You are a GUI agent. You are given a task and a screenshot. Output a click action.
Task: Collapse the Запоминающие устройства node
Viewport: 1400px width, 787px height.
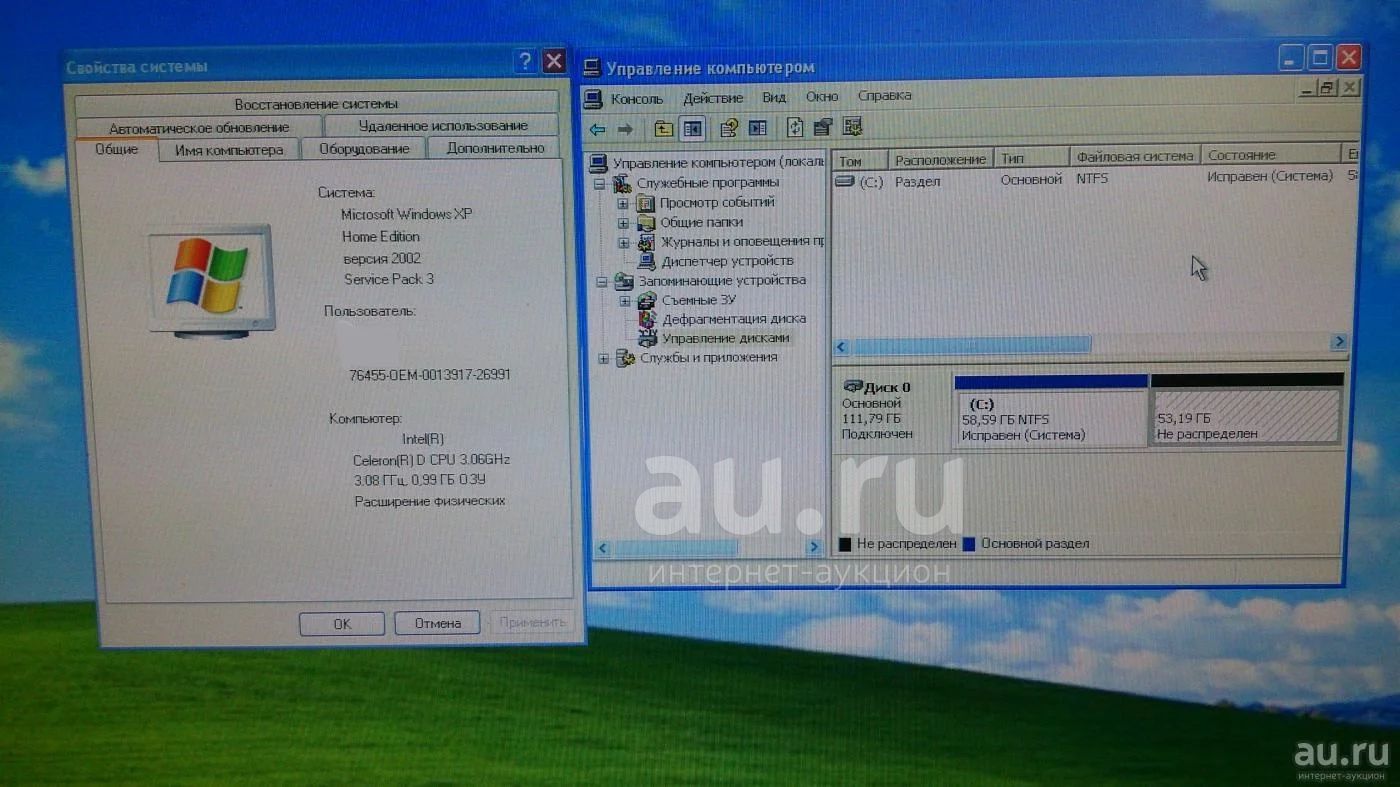pos(601,281)
